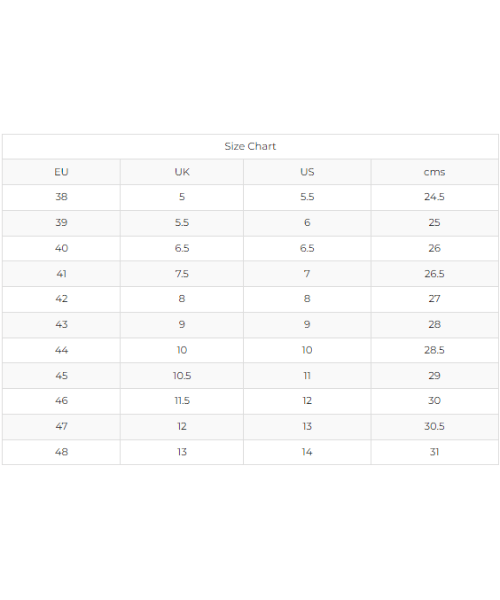This screenshot has height=600, width=500.
Task: Select the EU column header
Action: 61,172
